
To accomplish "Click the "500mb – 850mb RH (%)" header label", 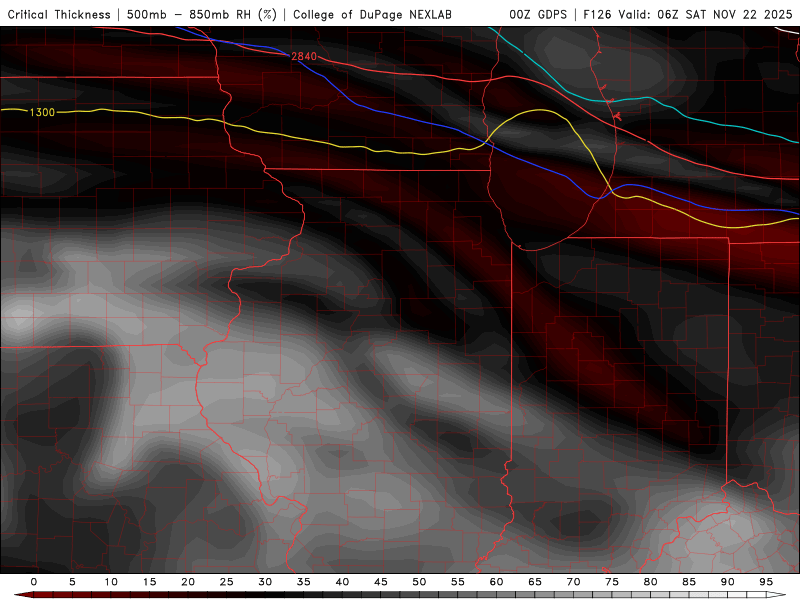I will click(x=202, y=15).
